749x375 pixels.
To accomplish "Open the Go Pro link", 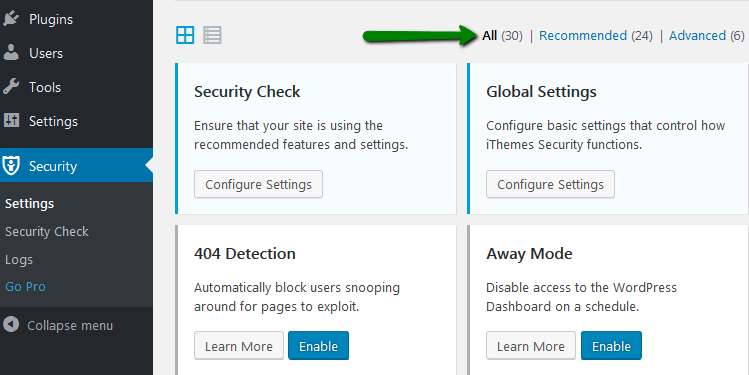I will click(25, 287).
